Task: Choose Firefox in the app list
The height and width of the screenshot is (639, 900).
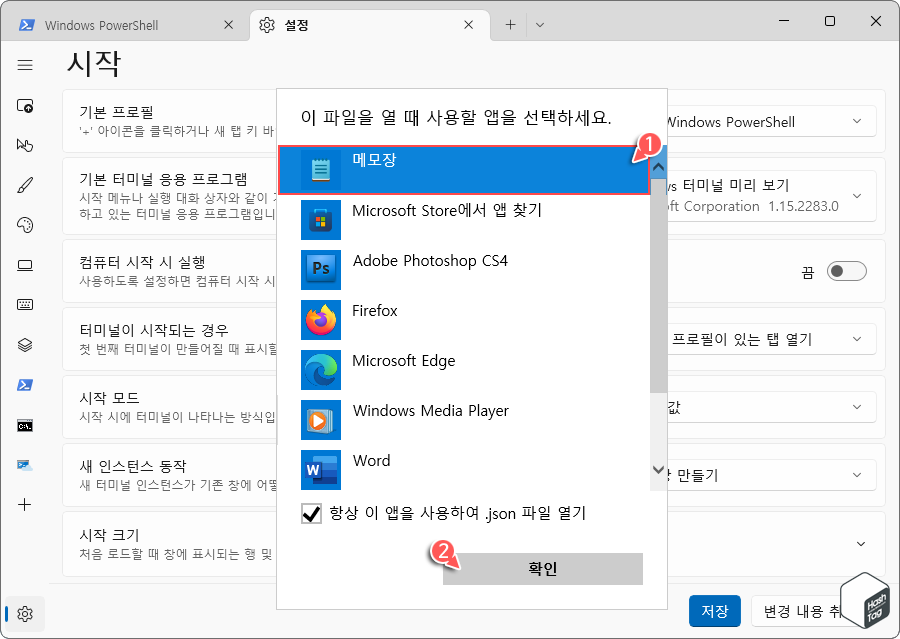Action: coord(464,320)
